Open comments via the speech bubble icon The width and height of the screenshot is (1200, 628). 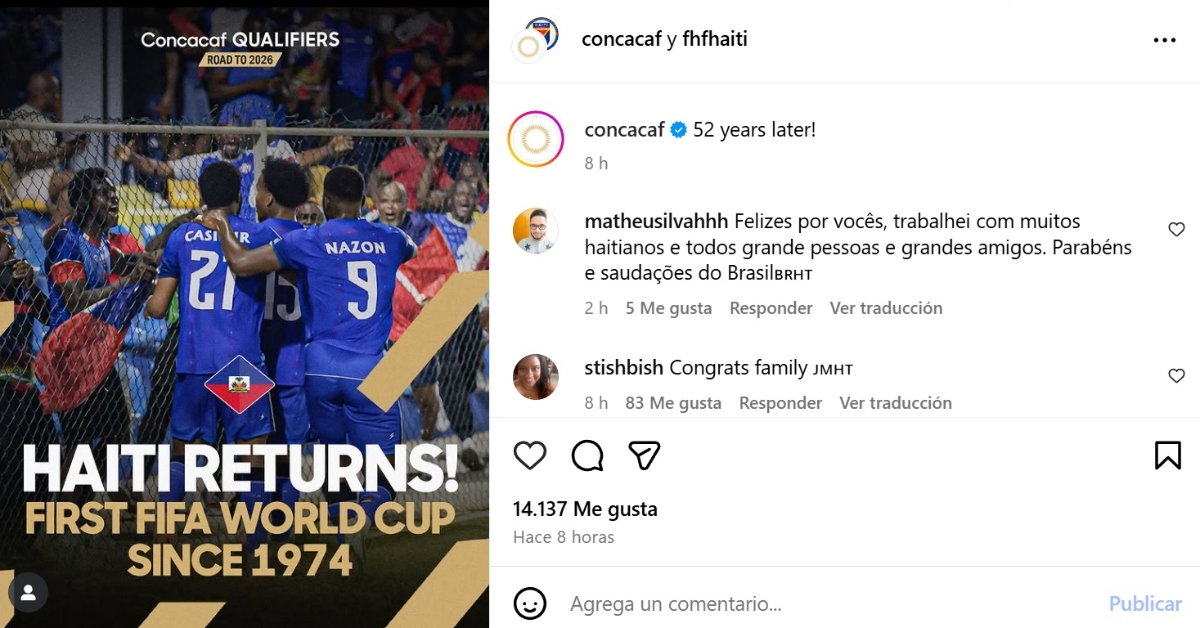pos(587,456)
